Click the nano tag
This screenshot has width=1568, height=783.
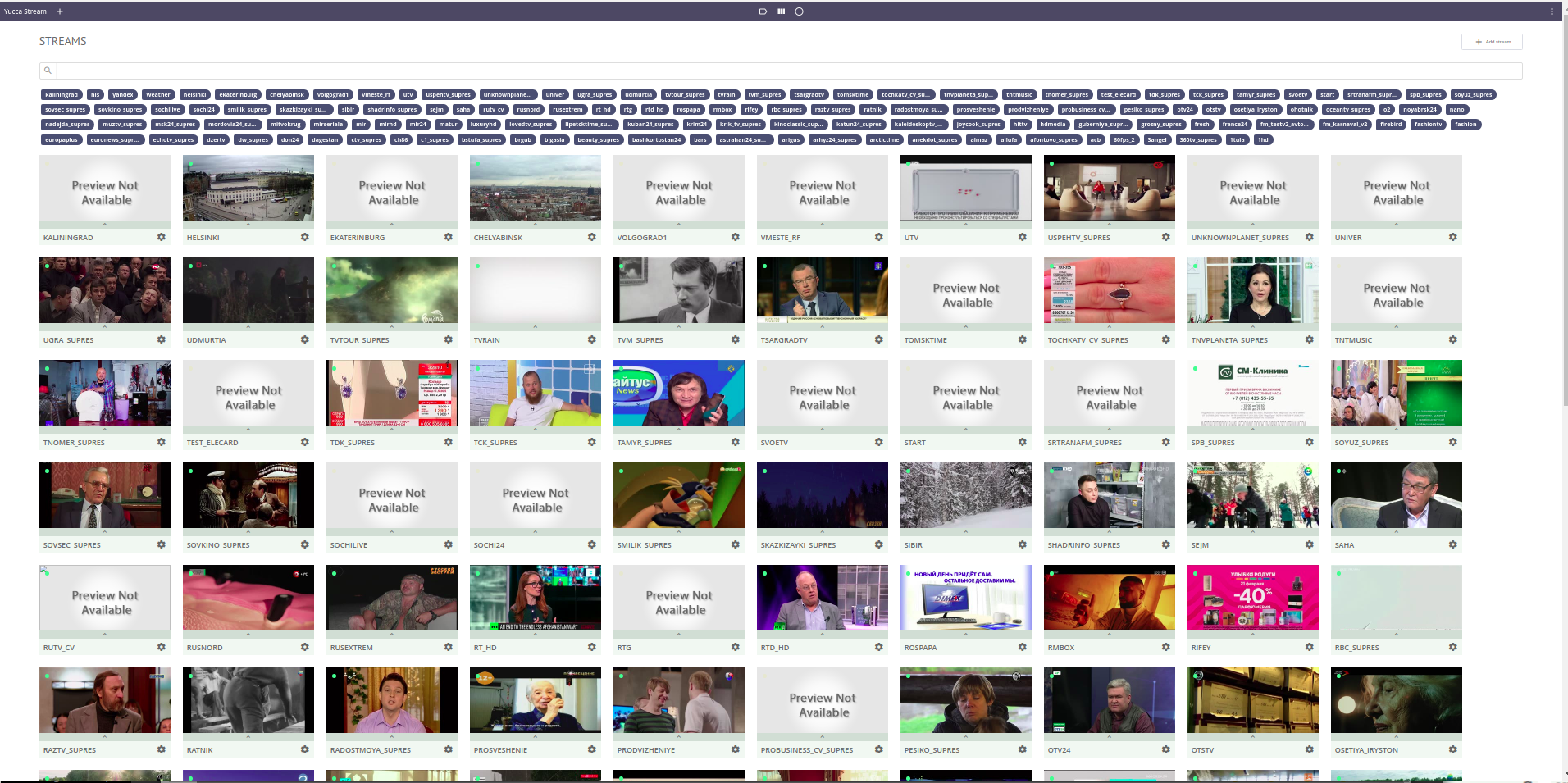(x=1456, y=110)
